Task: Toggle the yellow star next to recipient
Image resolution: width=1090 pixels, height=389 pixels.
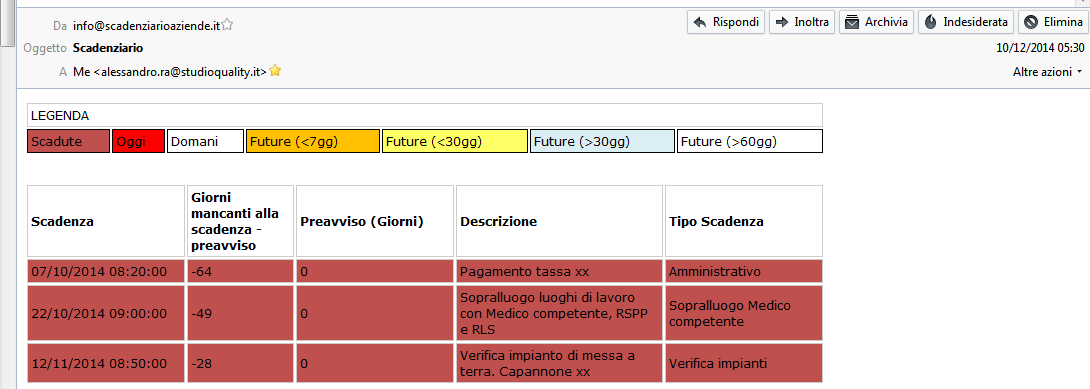Action: coord(275,70)
